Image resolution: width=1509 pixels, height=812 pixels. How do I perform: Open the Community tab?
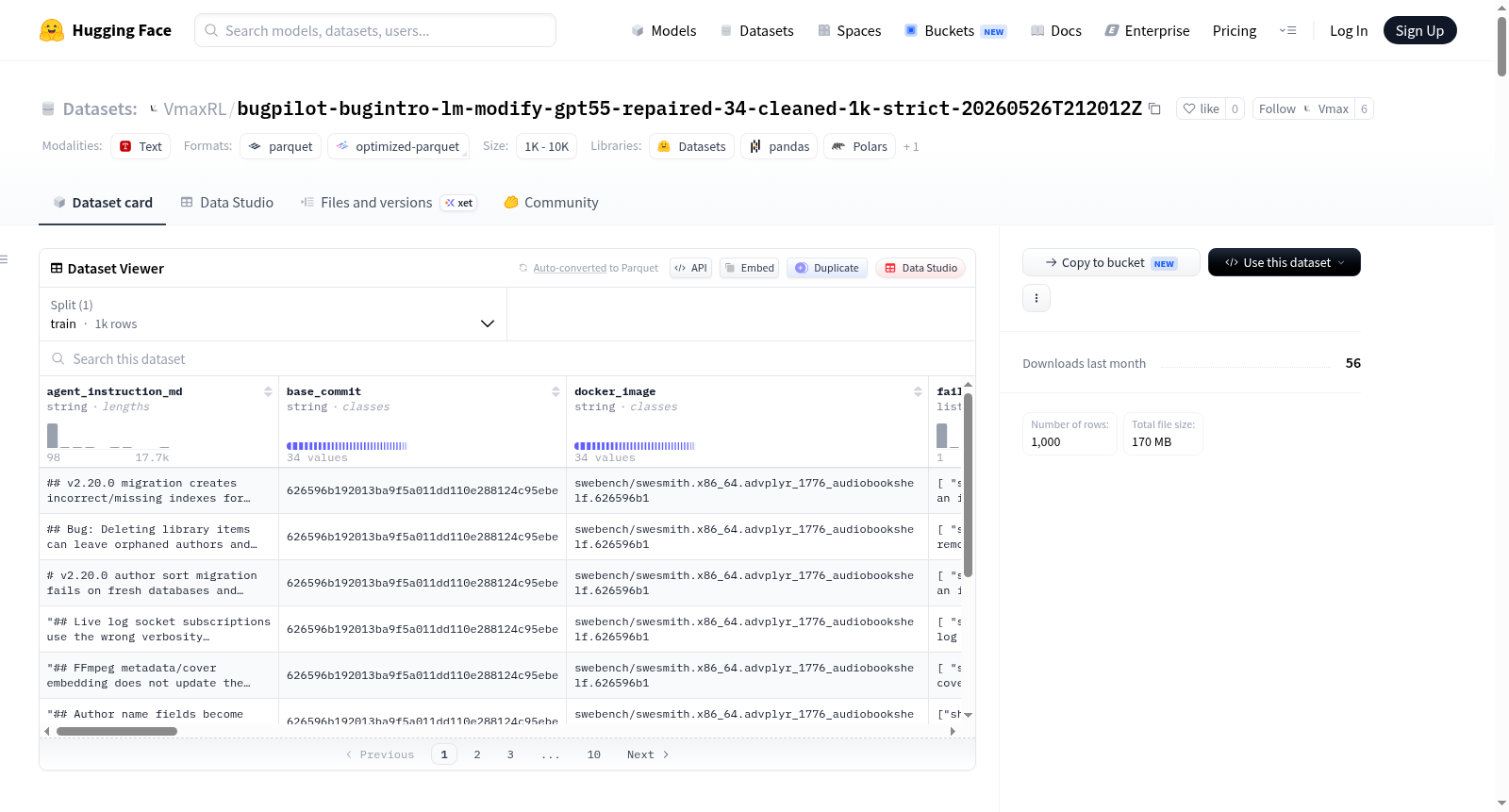(x=551, y=202)
